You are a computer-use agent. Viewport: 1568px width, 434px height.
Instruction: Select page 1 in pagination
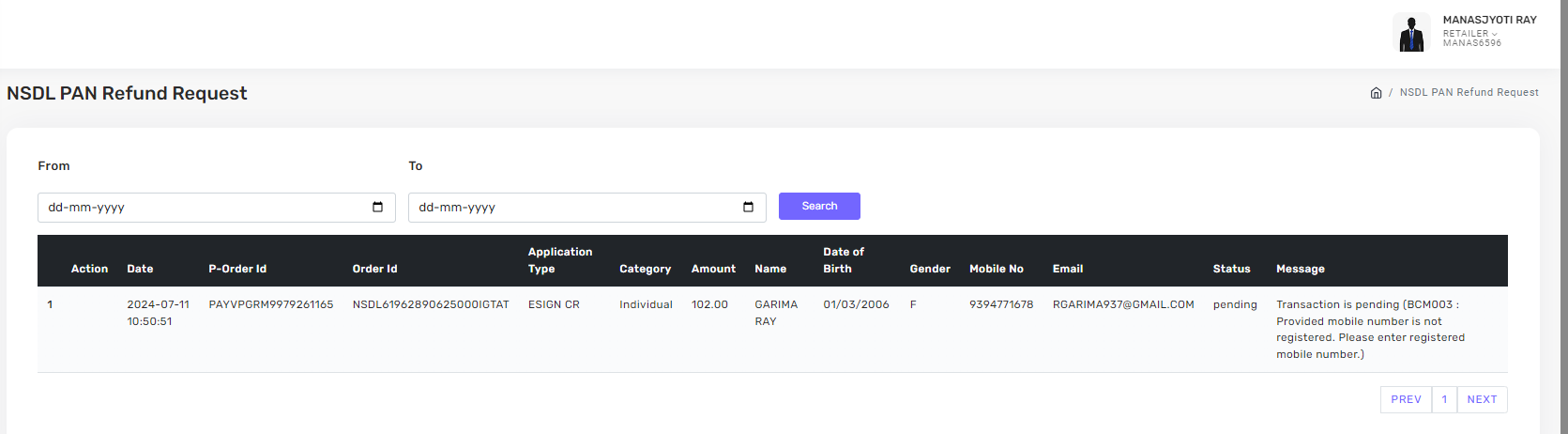(x=1444, y=399)
